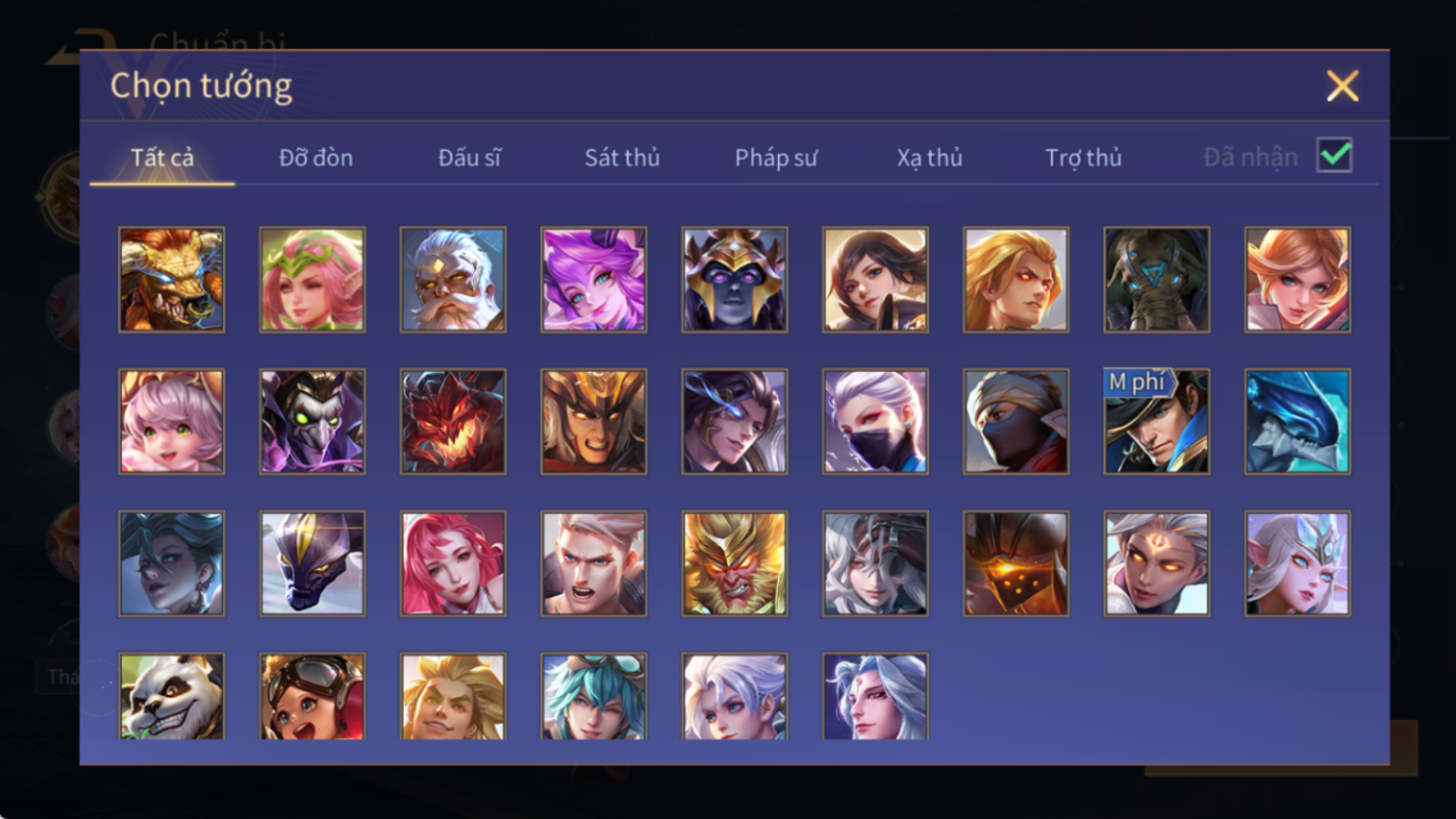Filter heroes by "Xạ thủ" tab

929,158
